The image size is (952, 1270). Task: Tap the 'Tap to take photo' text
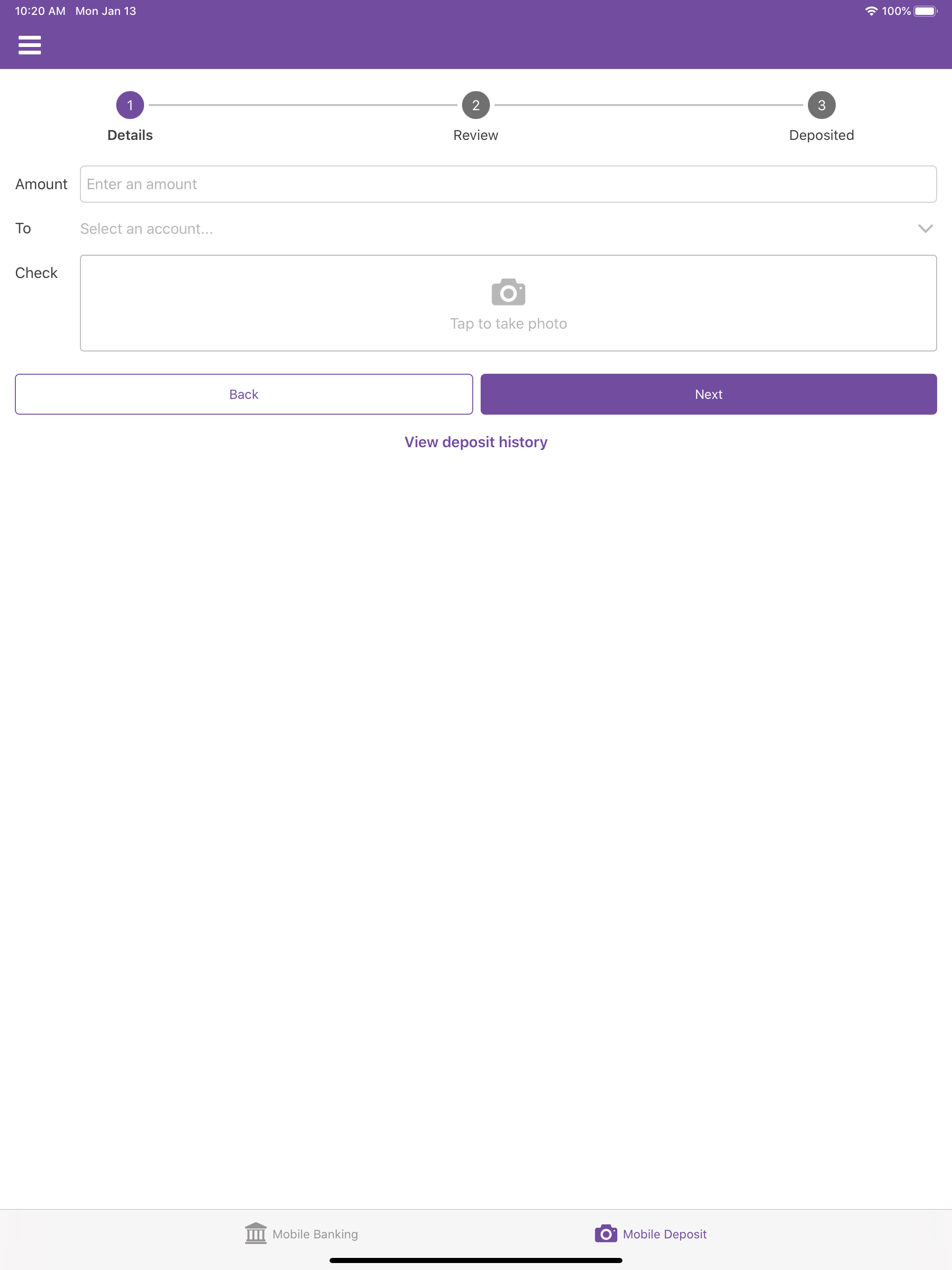coord(508,324)
